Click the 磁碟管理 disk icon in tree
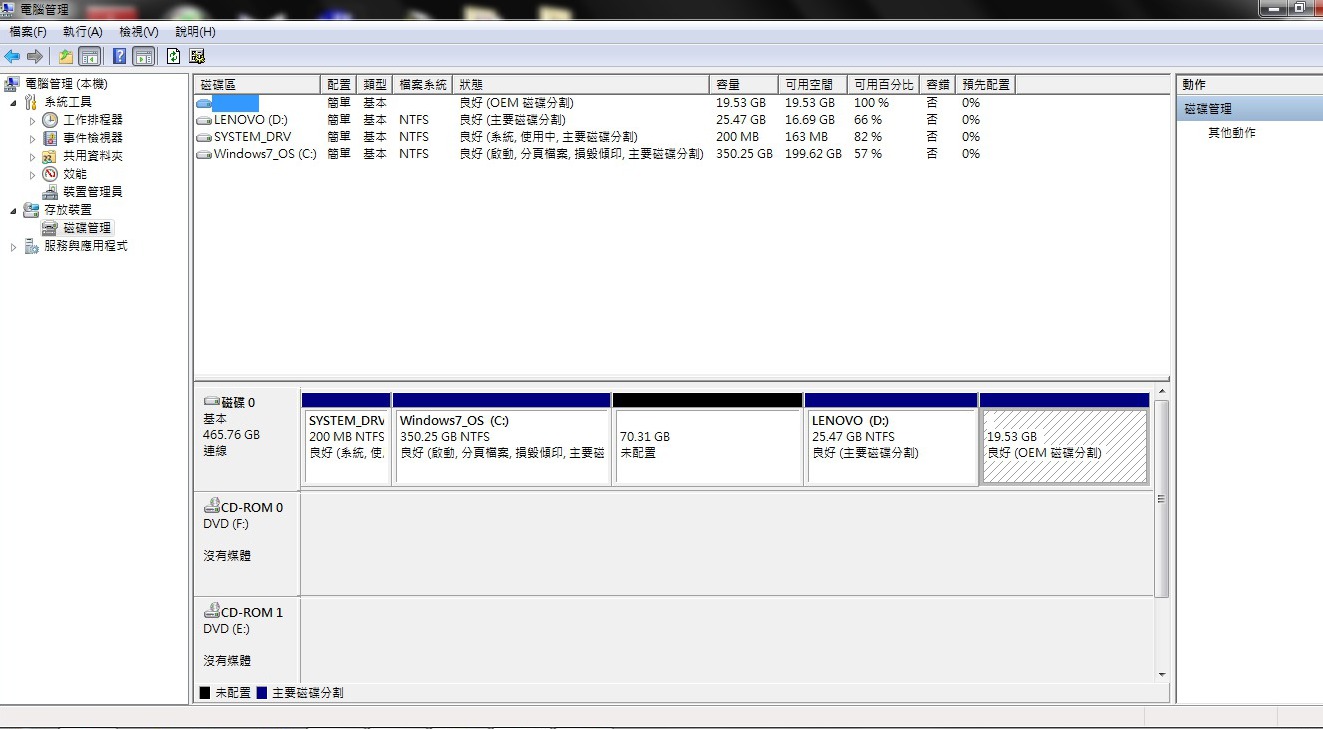The height and width of the screenshot is (729, 1323). click(x=50, y=228)
